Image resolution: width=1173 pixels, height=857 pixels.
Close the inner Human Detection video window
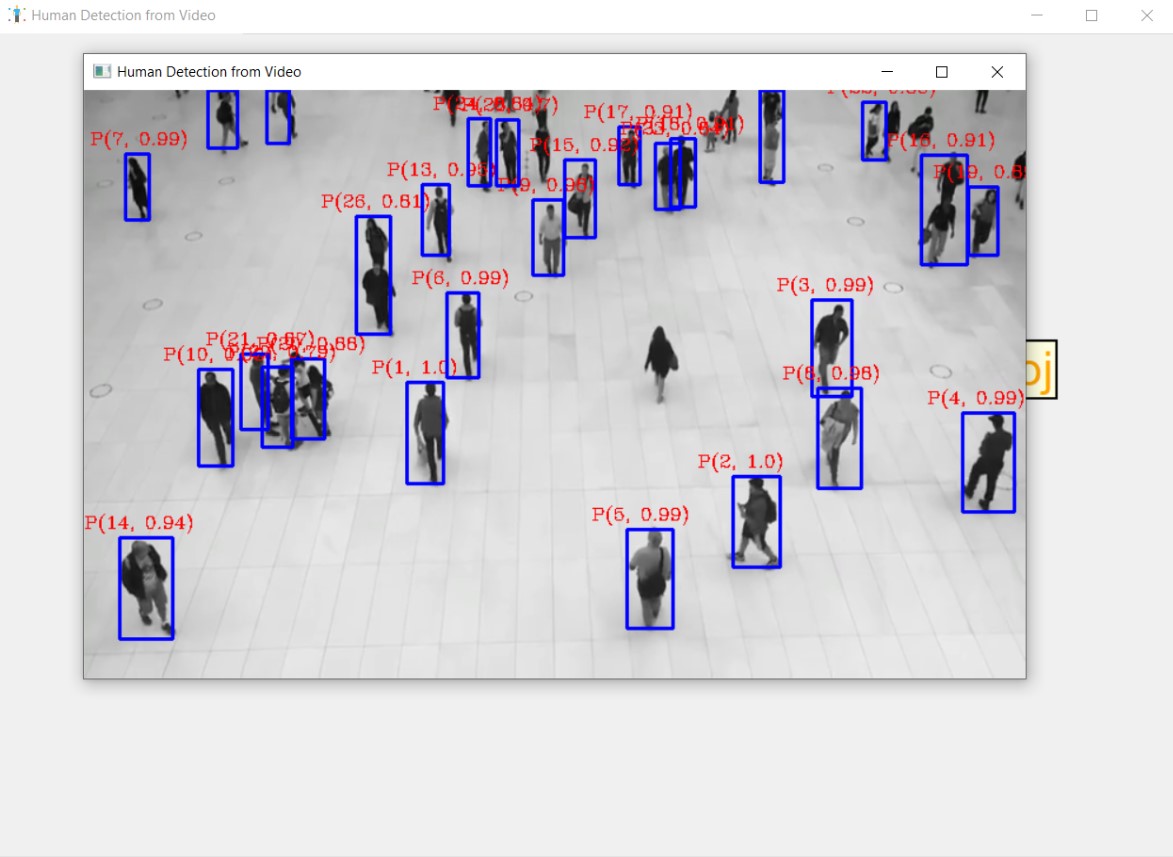coord(996,72)
